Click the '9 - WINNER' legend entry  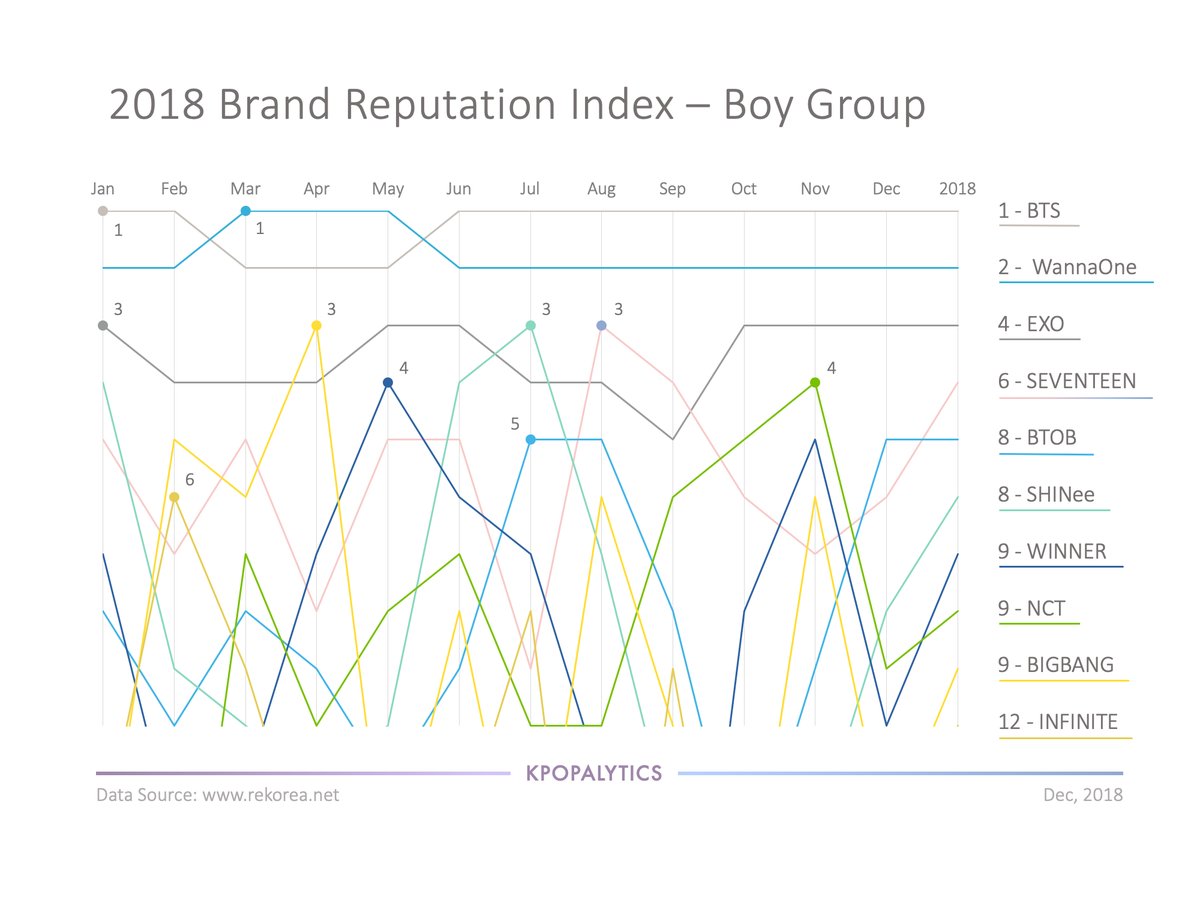click(x=1052, y=552)
